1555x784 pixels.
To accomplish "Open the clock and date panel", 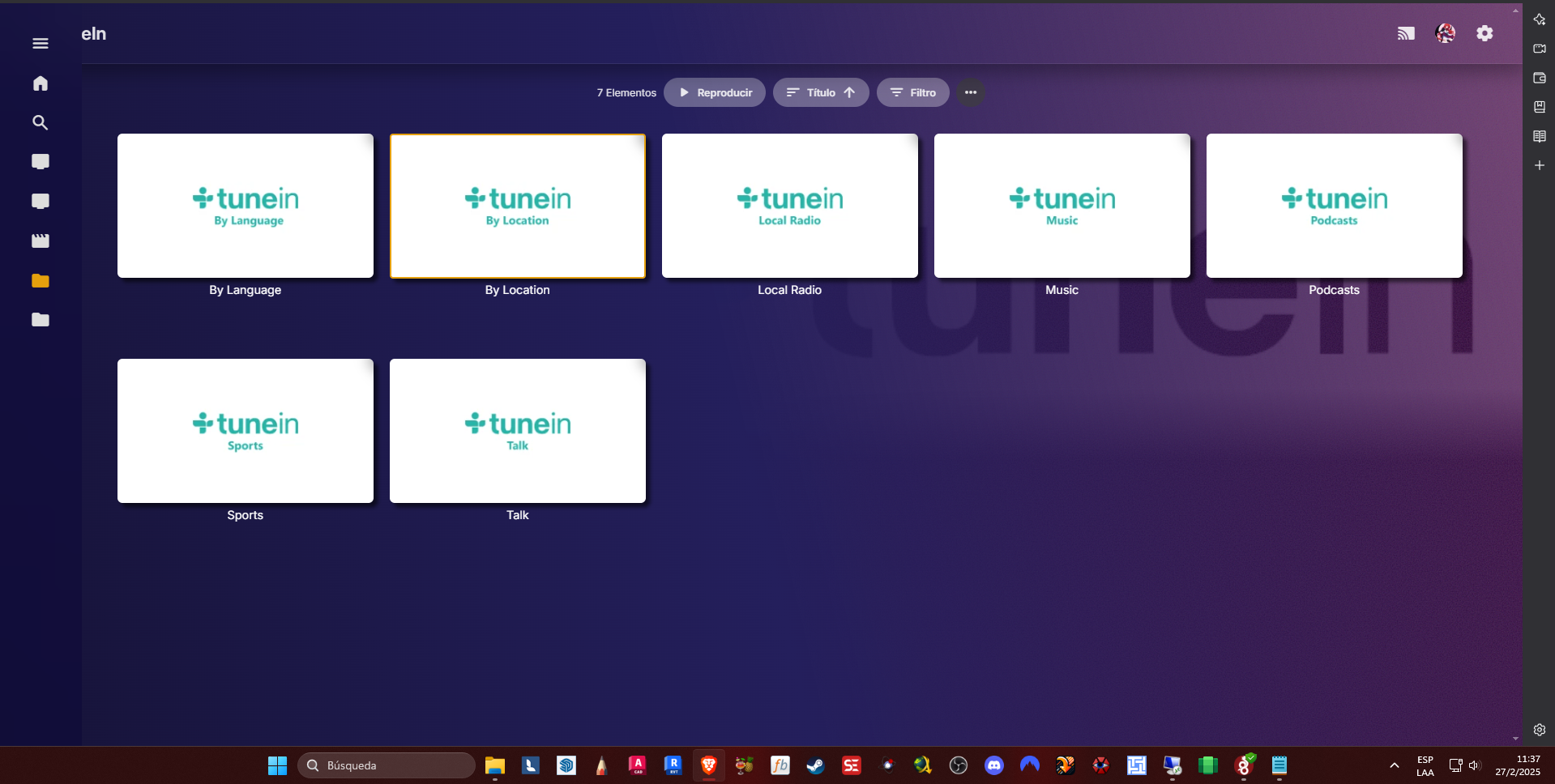I will [1518, 765].
